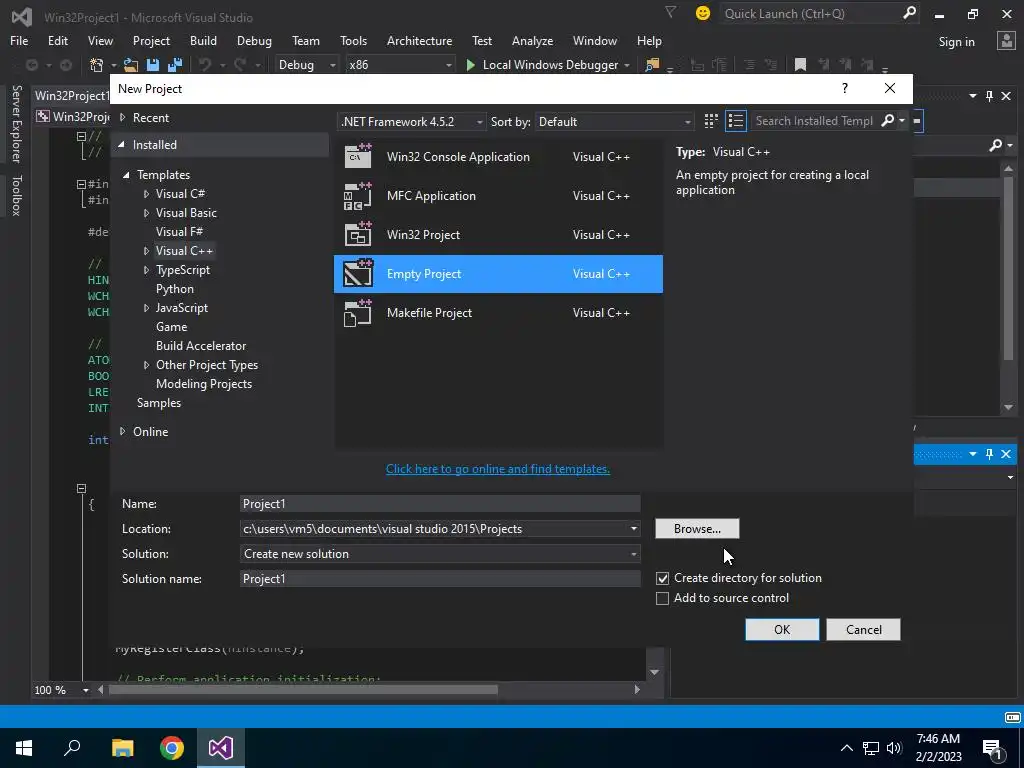1024x768 pixels.
Task: Open the Toolbox side tab
Action: 16,195
